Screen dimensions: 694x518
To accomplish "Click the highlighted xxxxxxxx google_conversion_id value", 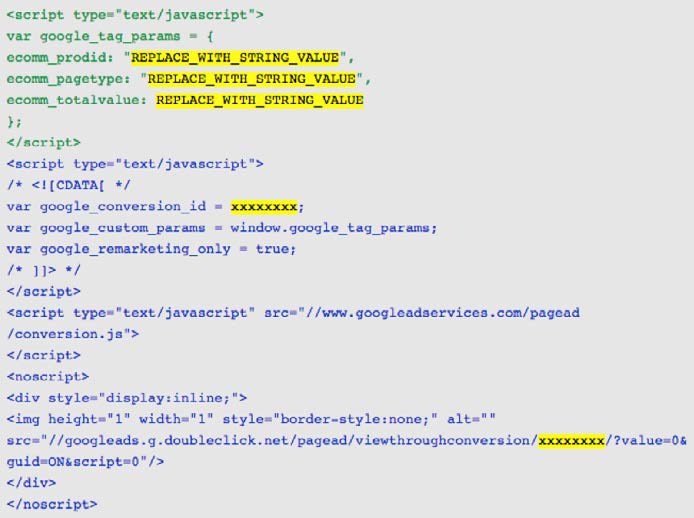I will [264, 207].
